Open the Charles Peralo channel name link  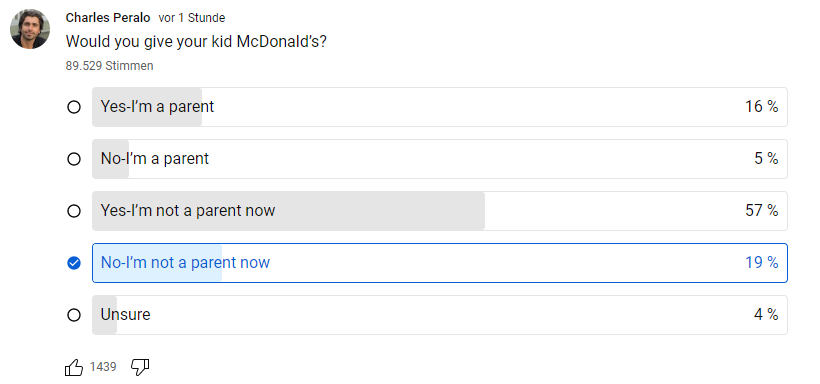[x=108, y=18]
